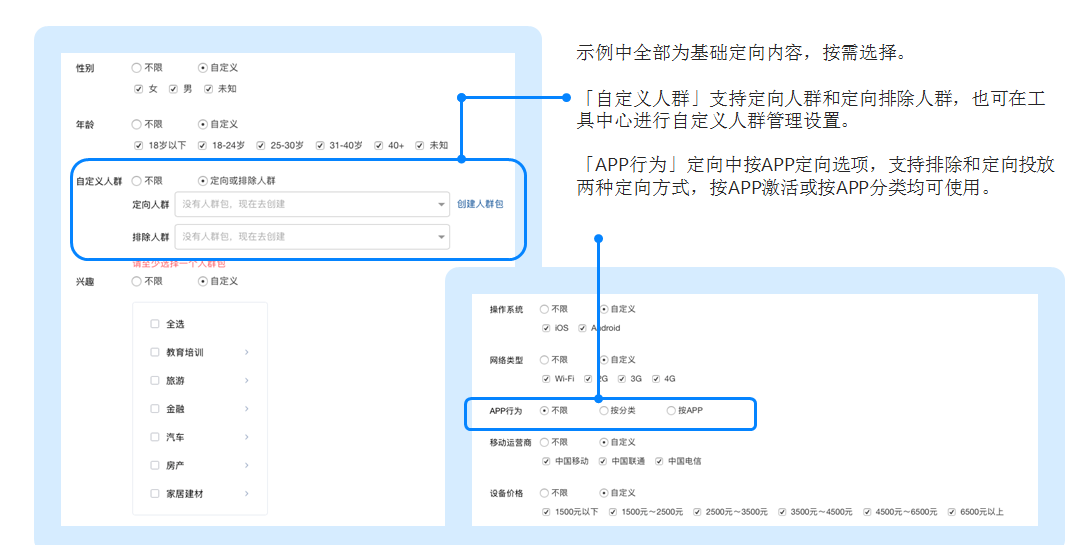1082x545 pixels.
Task: Open the 排除人群 dropdown arrow
Action: click(441, 237)
